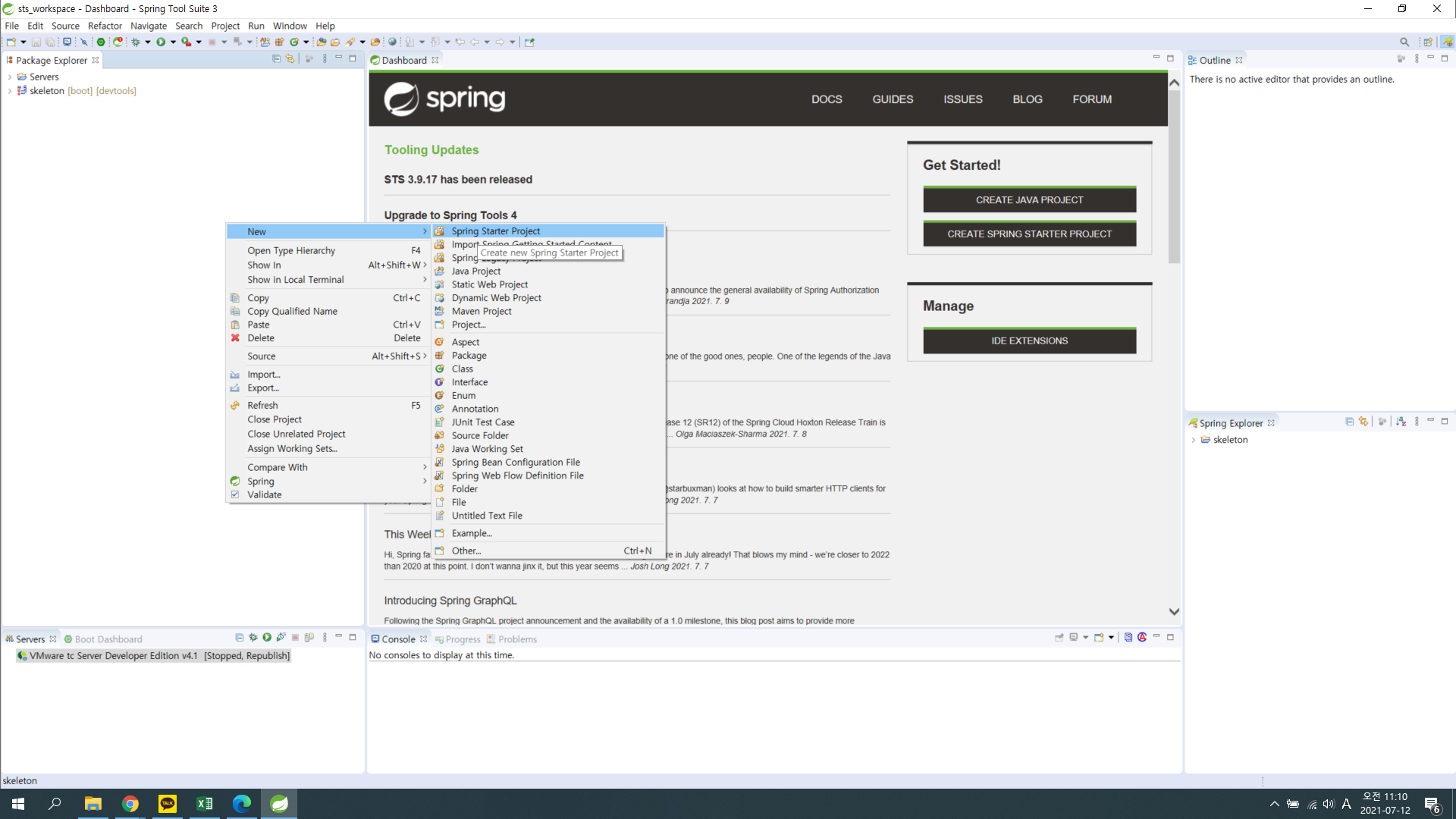
Task: Click the Debug bug toolbar icon
Action: click(x=136, y=42)
